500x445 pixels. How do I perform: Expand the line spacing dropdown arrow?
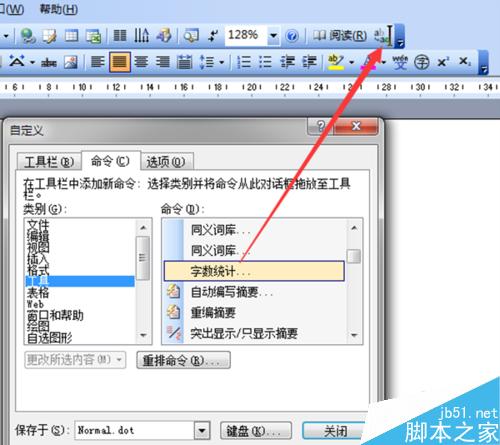click(221, 62)
